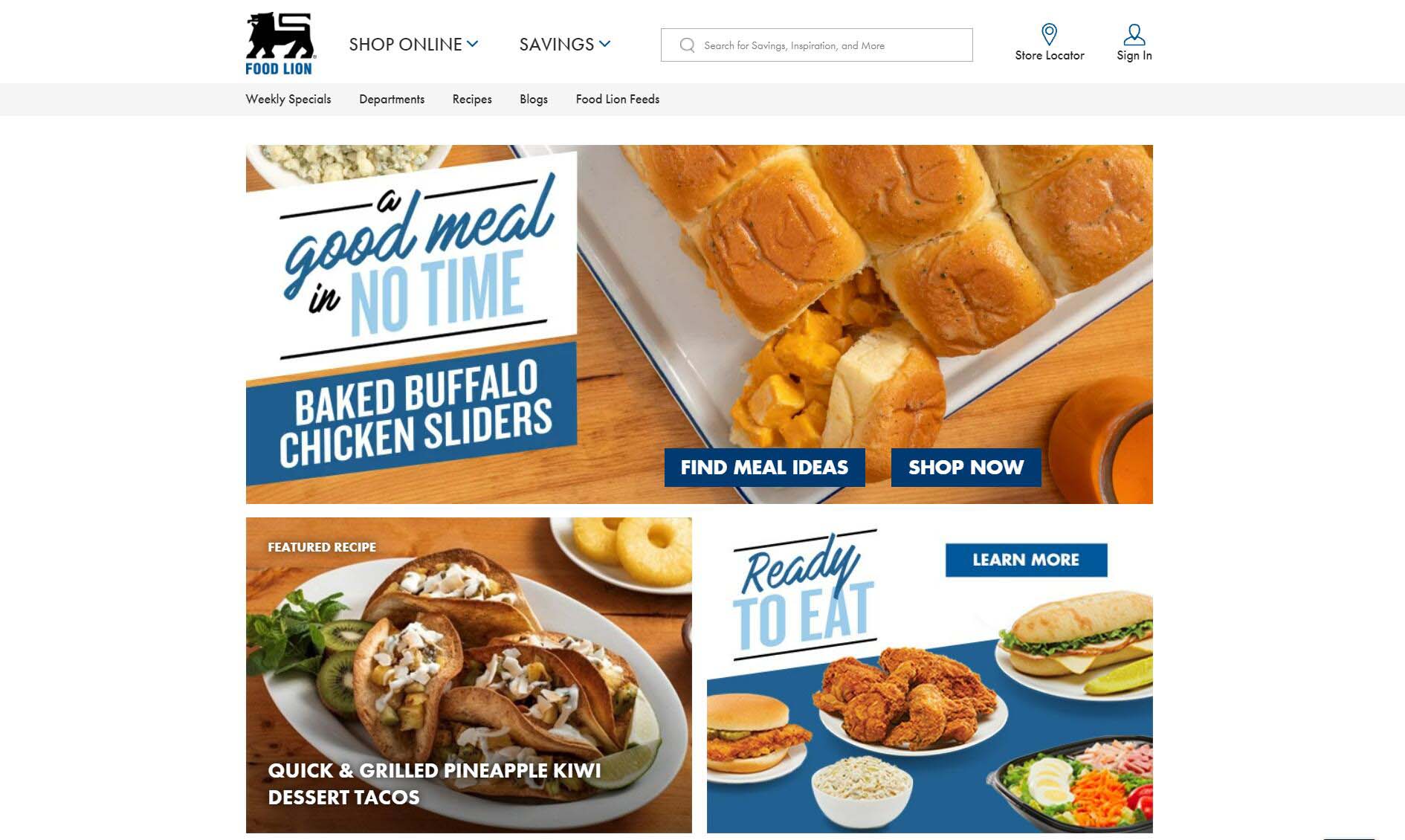Open the Shop Online menu
The height and width of the screenshot is (840, 1405).
pyautogui.click(x=413, y=45)
